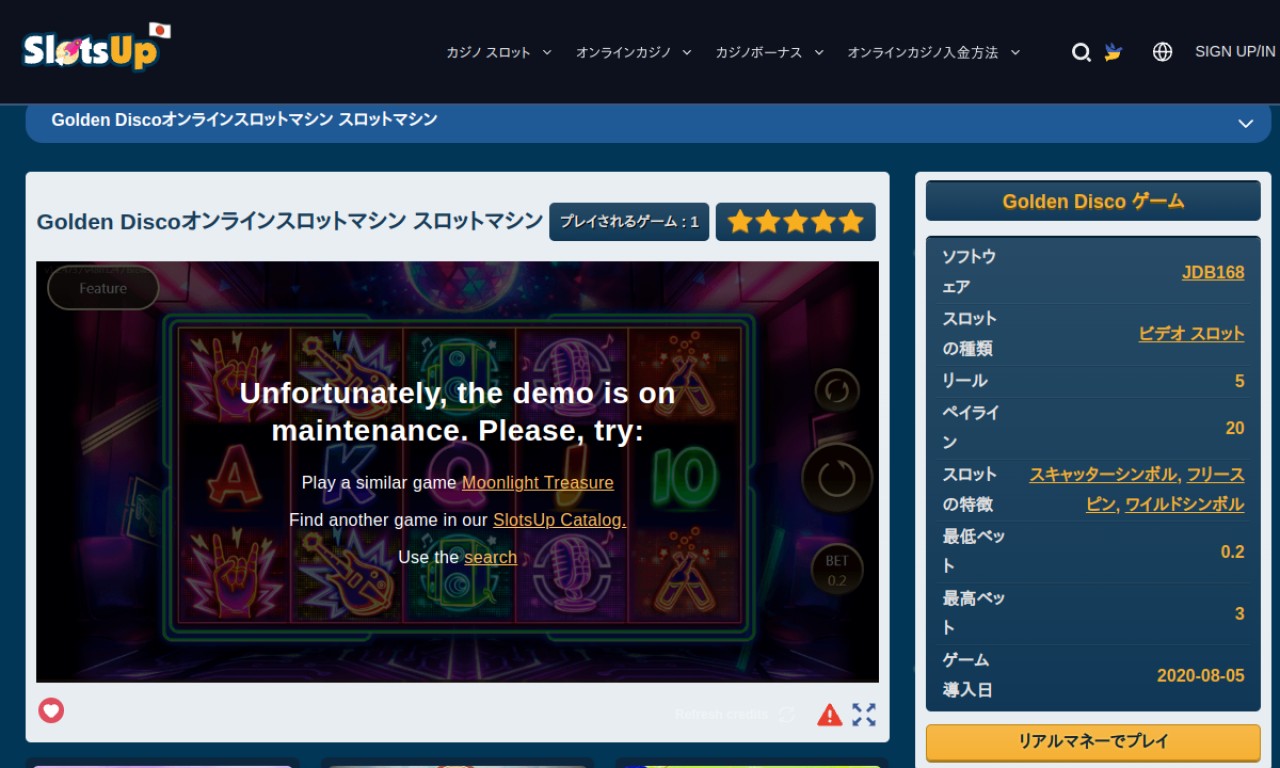This screenshot has width=1280, height=768.
Task: Click the search link in message
Action: [491, 557]
